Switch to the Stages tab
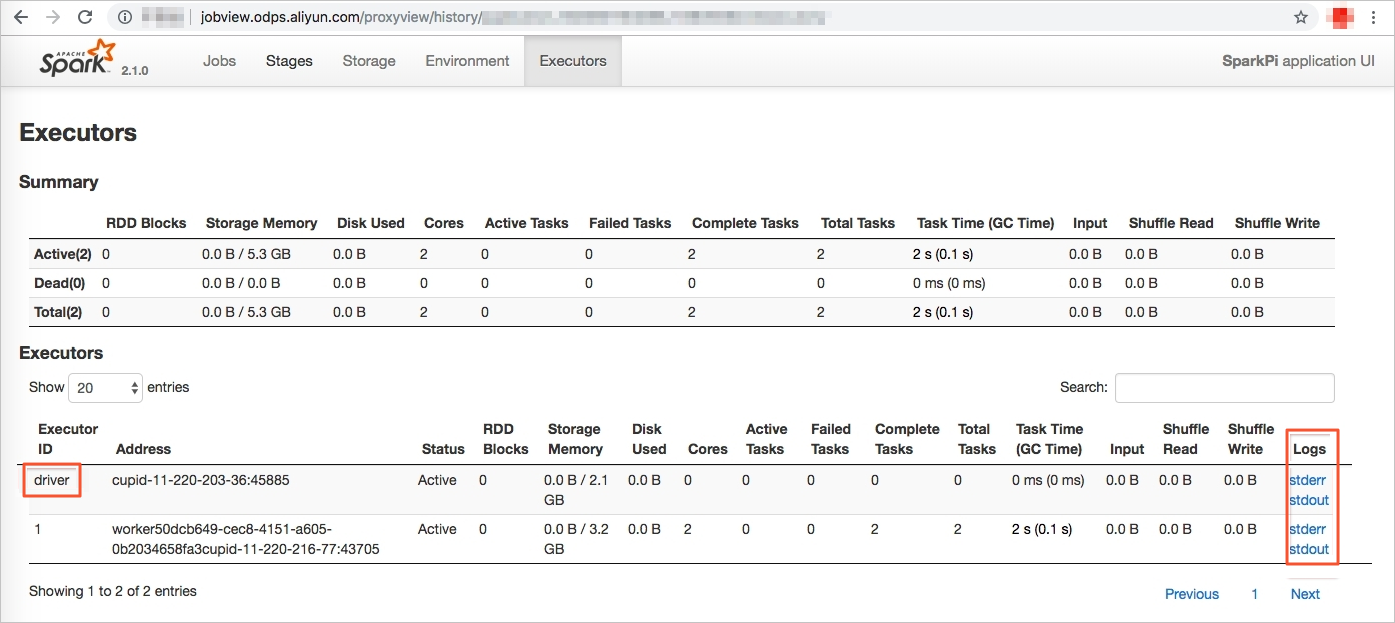 [289, 61]
